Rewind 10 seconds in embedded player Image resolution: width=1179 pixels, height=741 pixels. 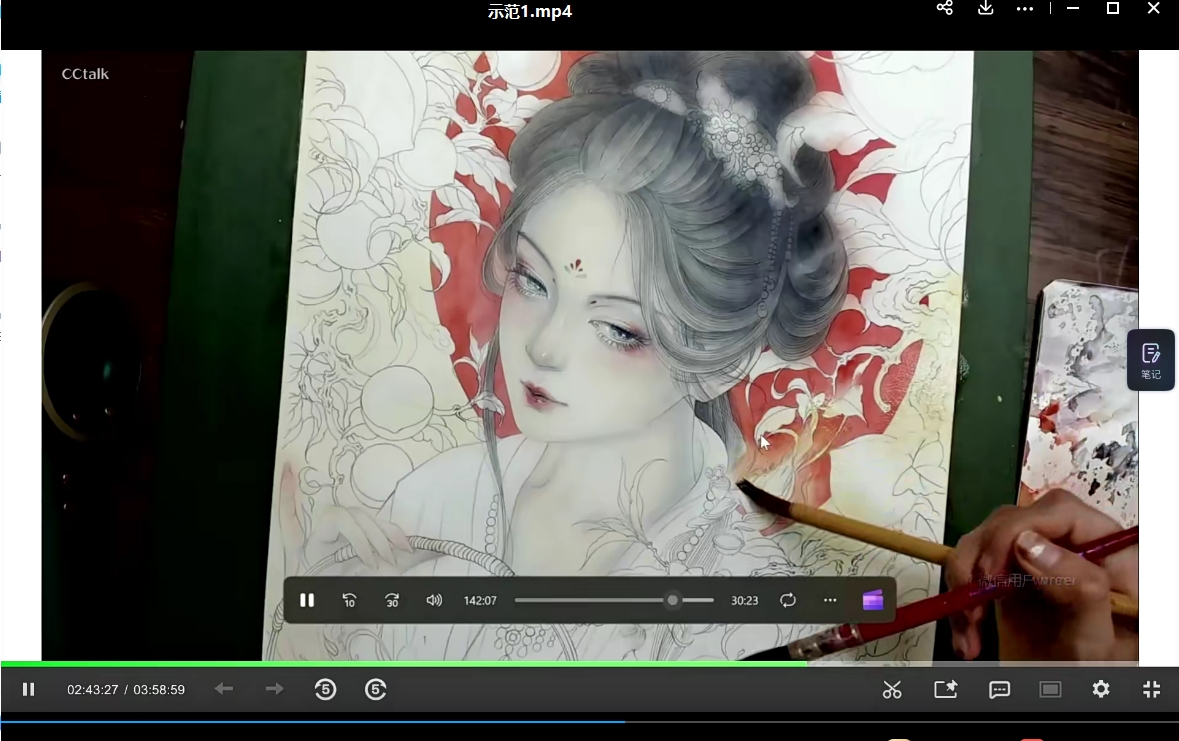click(350, 600)
